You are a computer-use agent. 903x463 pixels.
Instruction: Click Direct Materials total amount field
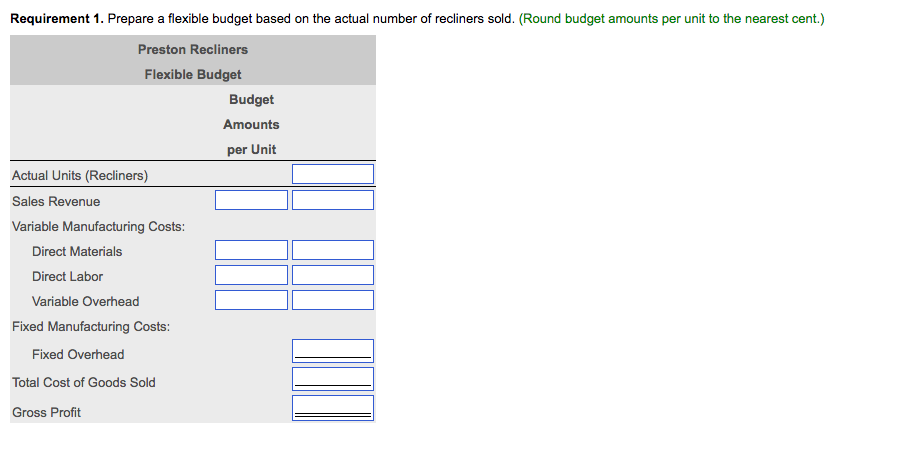333,250
